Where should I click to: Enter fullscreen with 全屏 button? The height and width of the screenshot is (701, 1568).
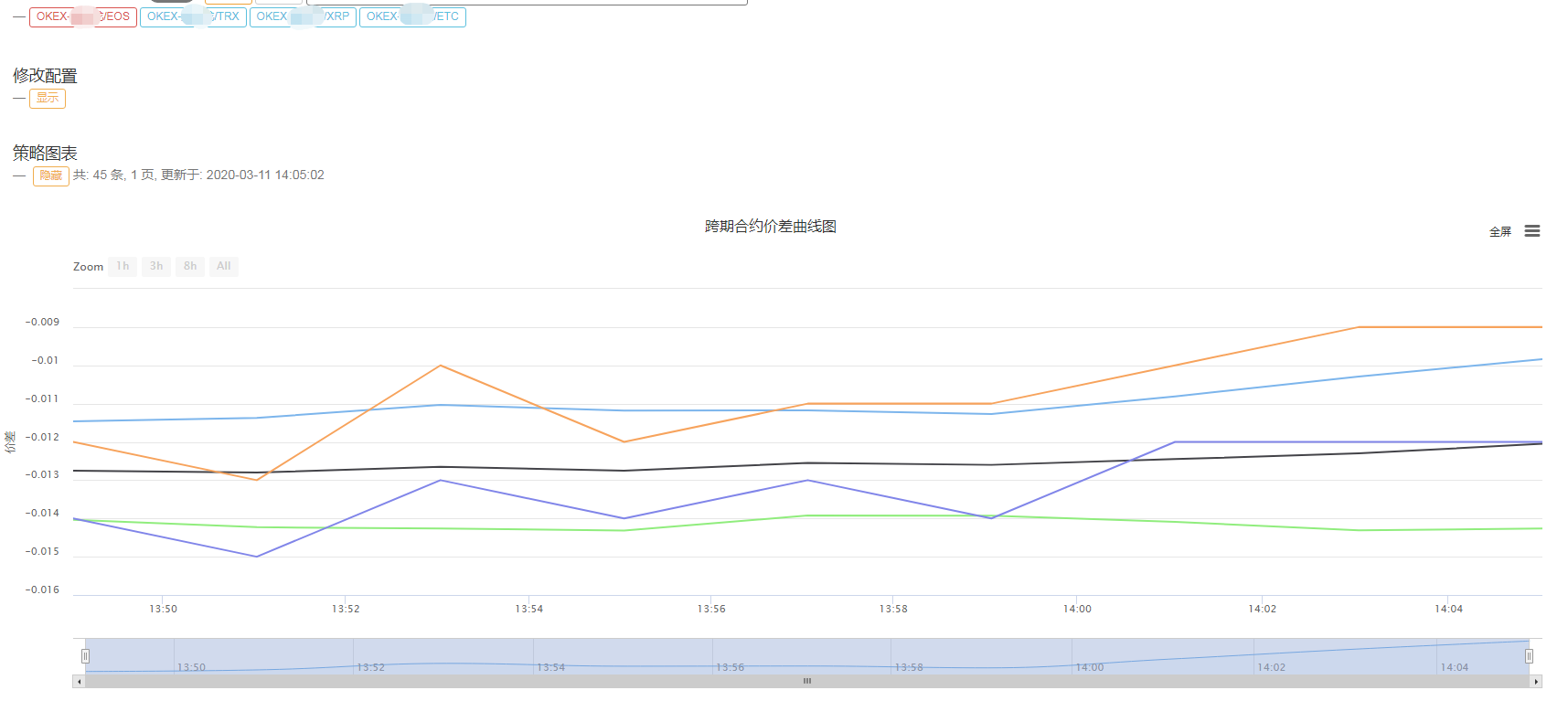[1500, 232]
